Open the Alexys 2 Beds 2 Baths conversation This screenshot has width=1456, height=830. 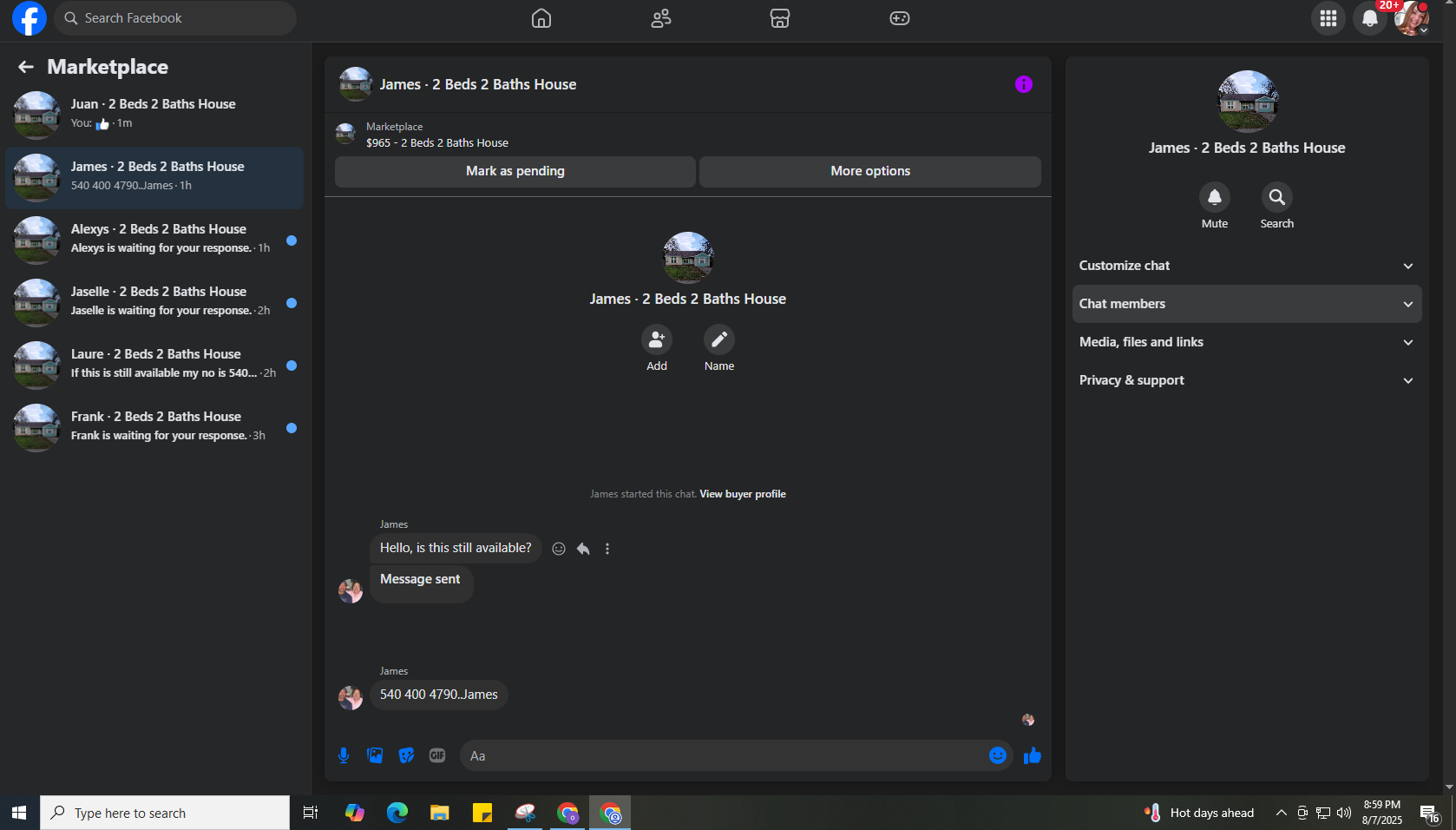tap(154, 240)
